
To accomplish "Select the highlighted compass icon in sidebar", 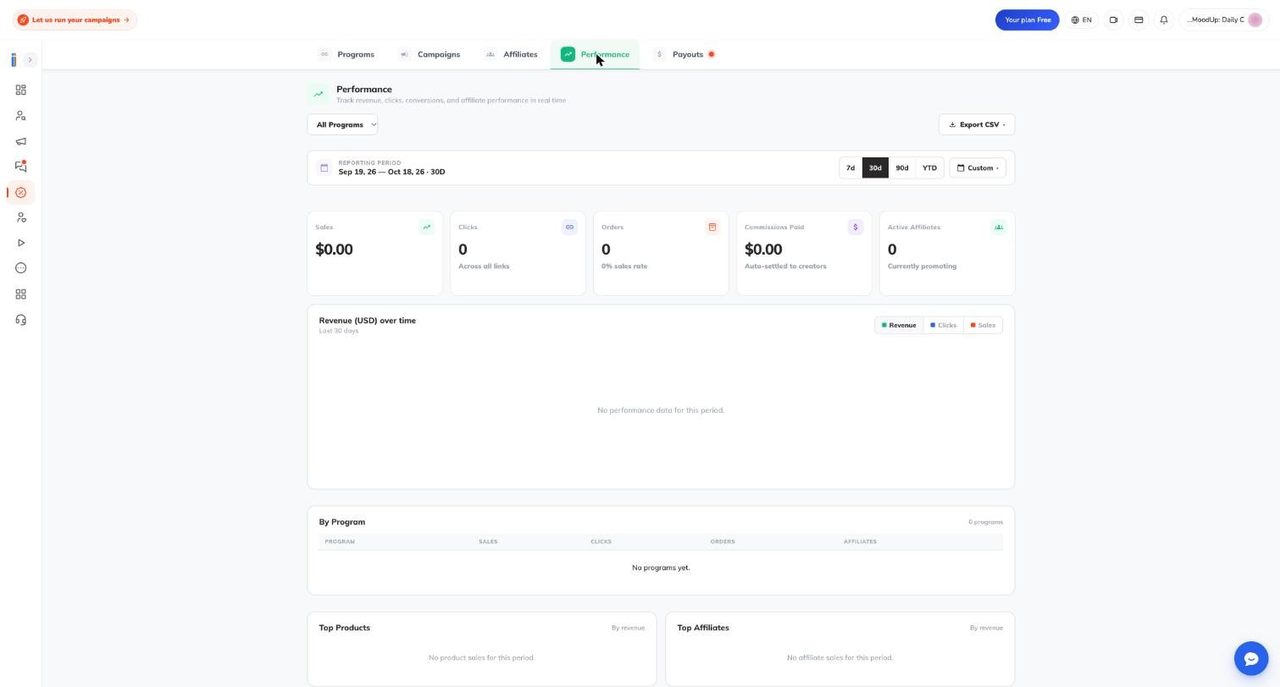I will point(20,192).
